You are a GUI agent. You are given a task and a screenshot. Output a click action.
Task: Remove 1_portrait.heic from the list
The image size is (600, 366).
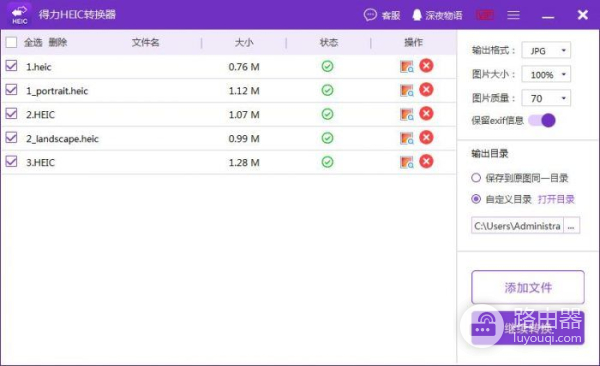[426, 90]
